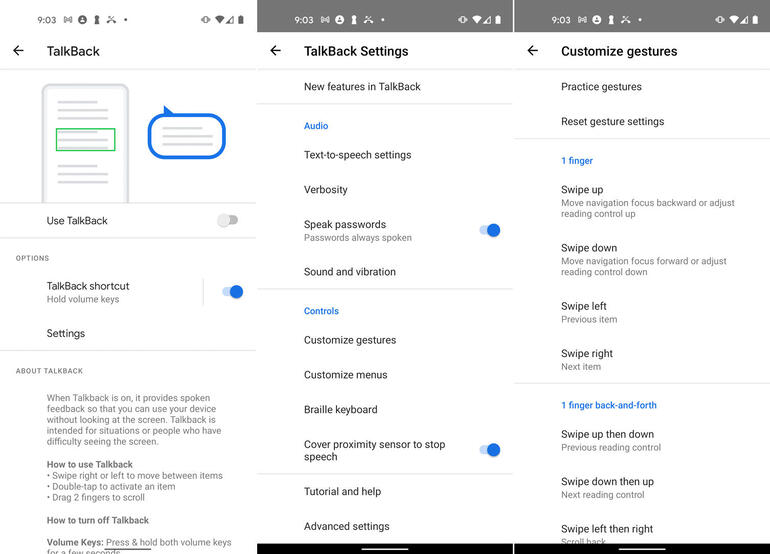
Task: Open Verbosity settings
Action: pyautogui.click(x=385, y=190)
